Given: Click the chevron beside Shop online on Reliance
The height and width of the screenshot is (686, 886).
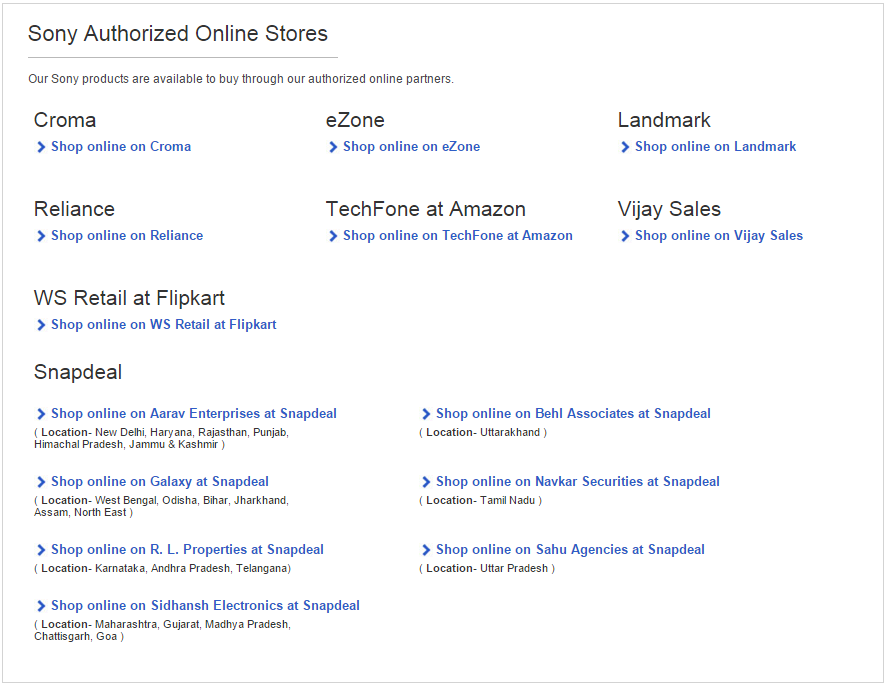Looking at the screenshot, I should pyautogui.click(x=41, y=236).
